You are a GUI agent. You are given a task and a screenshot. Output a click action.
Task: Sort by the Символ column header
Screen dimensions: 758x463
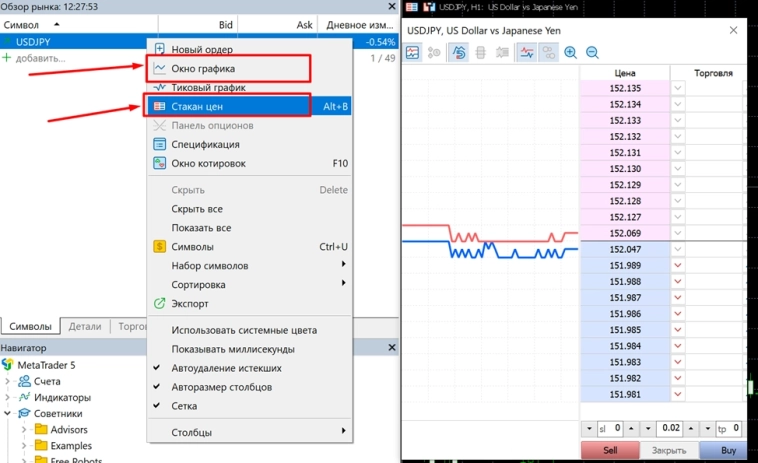79,25
